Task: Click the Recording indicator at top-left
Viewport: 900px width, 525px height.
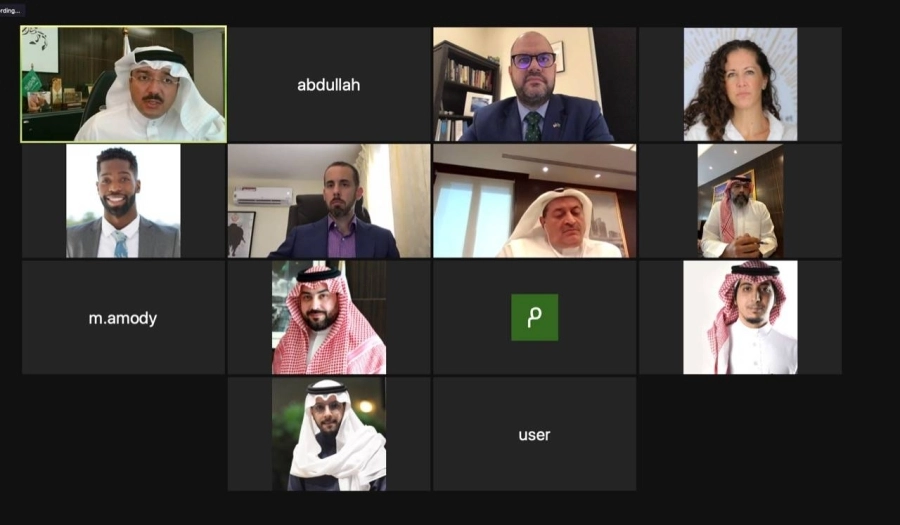Action: 11,10
